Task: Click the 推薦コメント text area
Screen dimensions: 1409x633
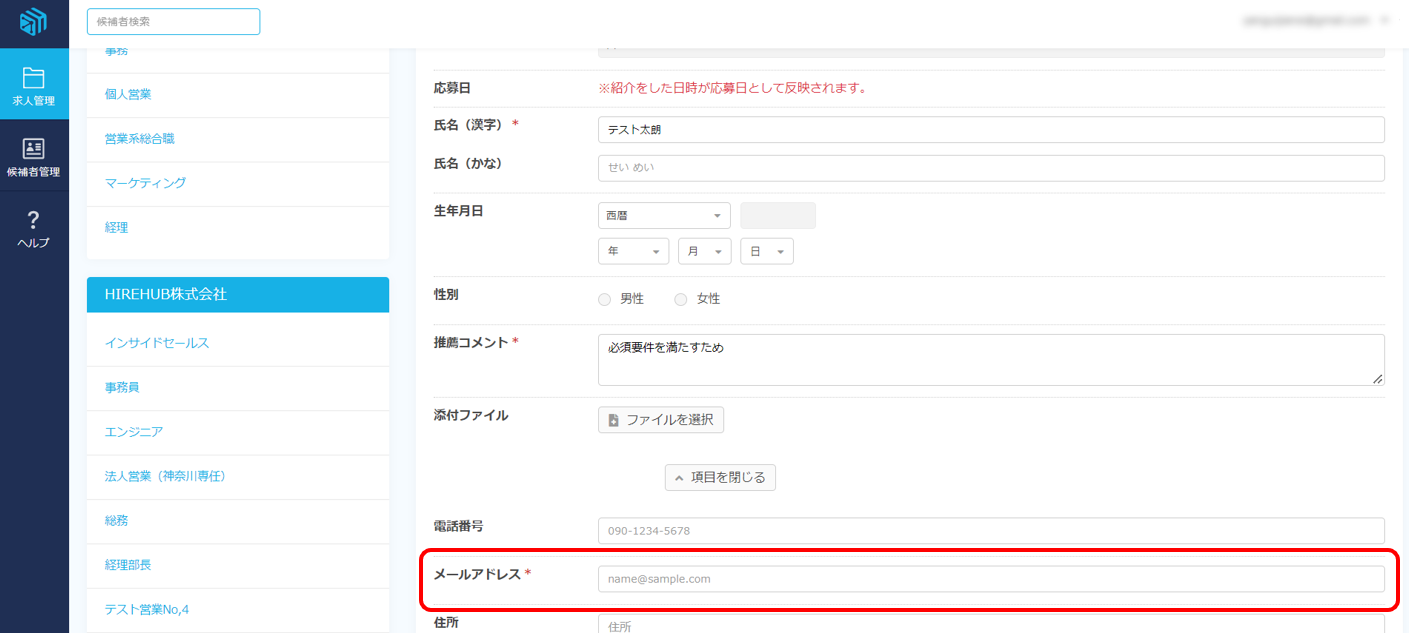Action: [x=990, y=360]
